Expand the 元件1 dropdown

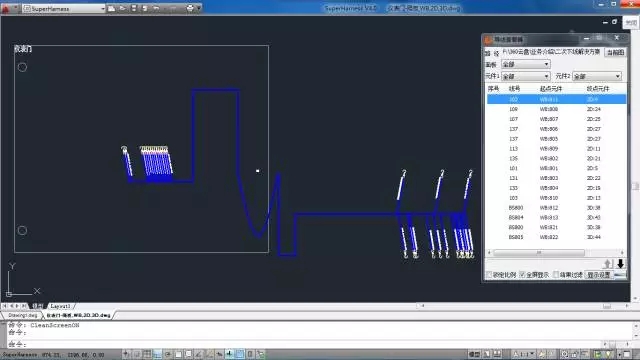(525, 76)
